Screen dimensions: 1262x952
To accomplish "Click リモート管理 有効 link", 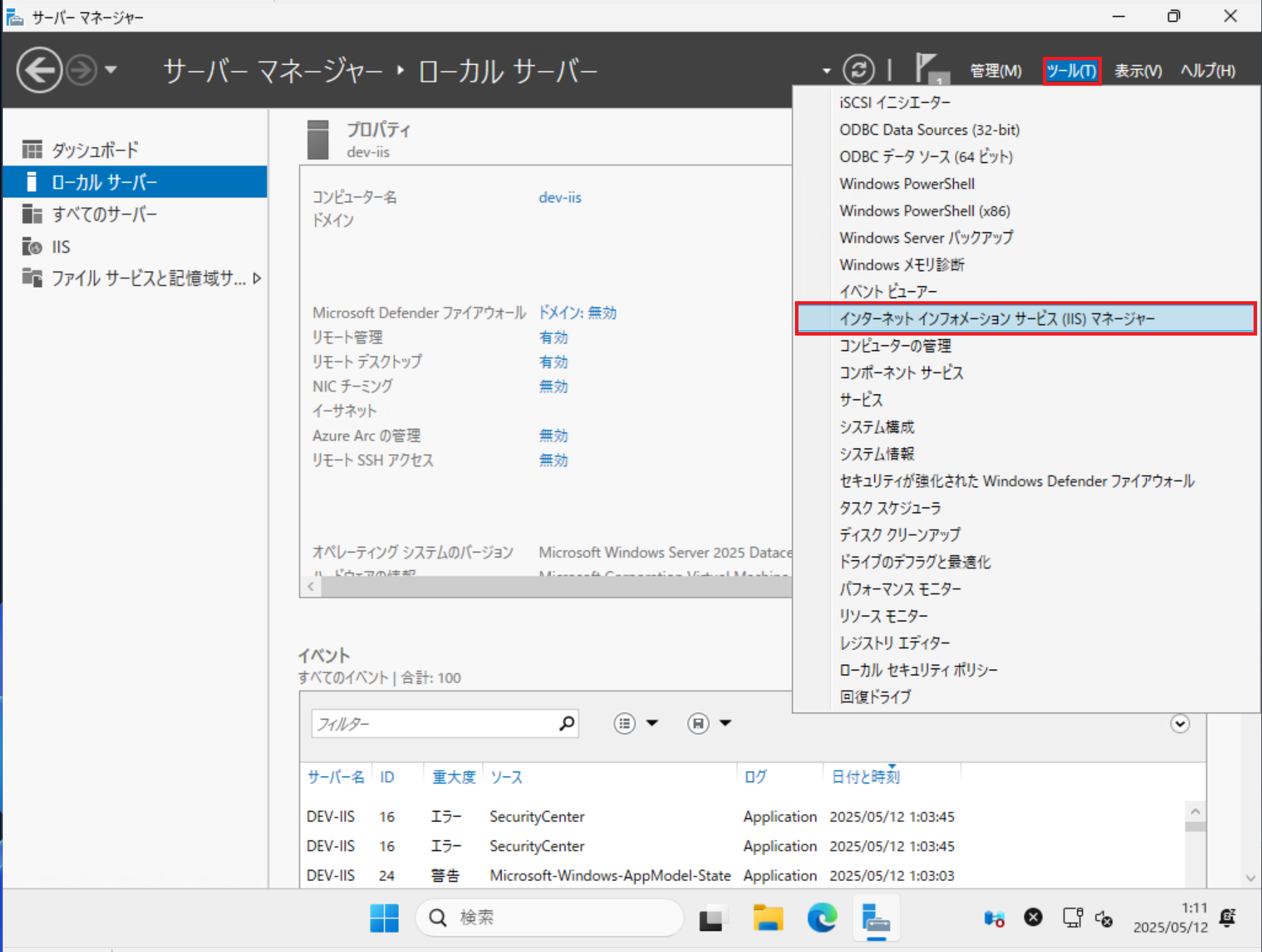I will click(553, 337).
